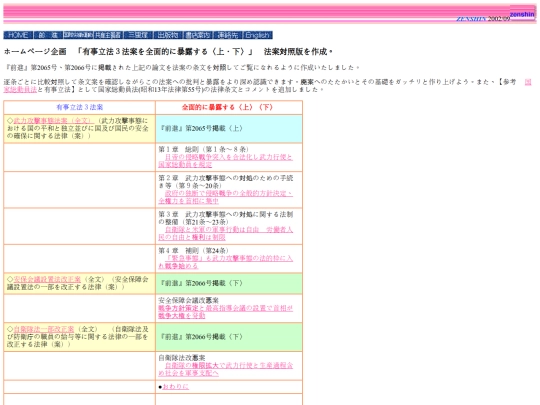
Task: Open the おわりに link
Action: coord(176,387)
